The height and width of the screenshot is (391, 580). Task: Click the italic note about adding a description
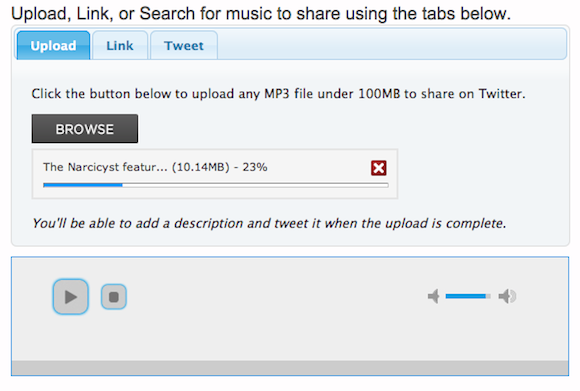click(x=269, y=223)
